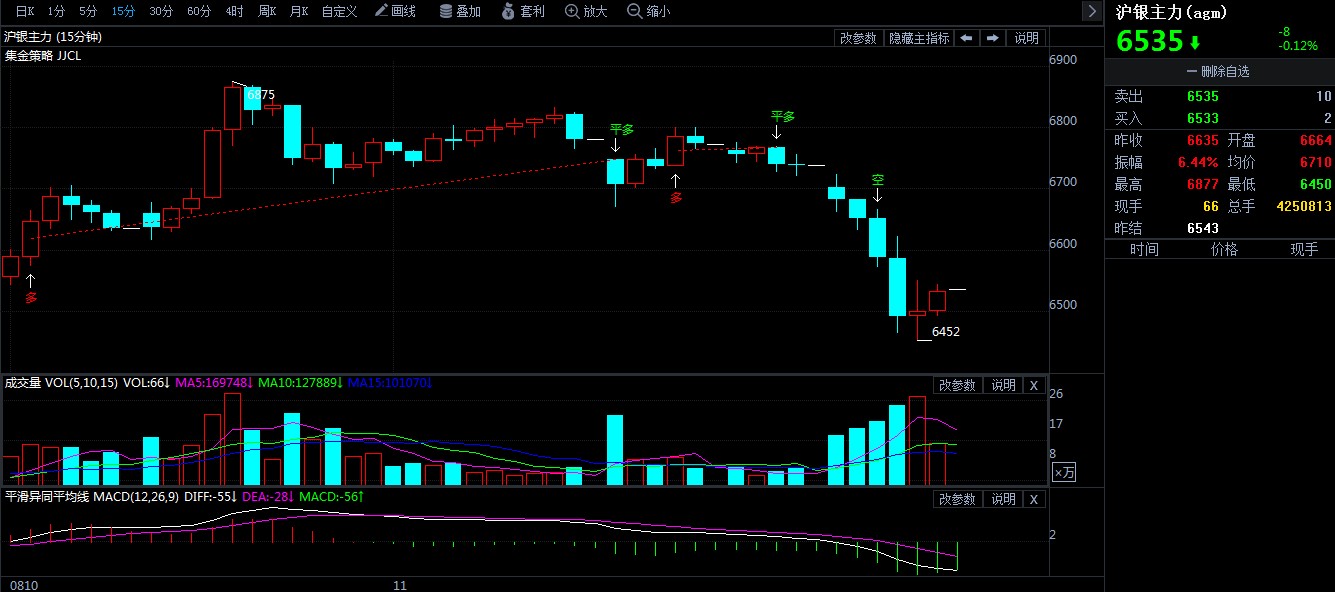This screenshot has height=592, width=1335.
Task: Remove from watchlist via 删除自选
Action: click(1218, 71)
